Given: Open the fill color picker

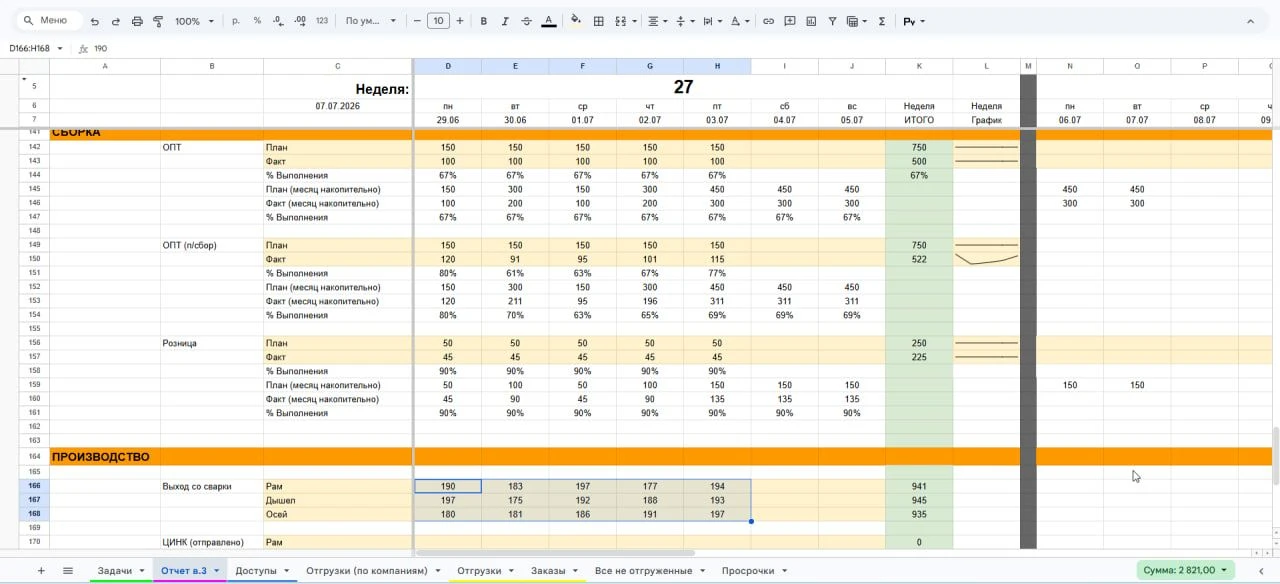Looking at the screenshot, I should coord(576,21).
